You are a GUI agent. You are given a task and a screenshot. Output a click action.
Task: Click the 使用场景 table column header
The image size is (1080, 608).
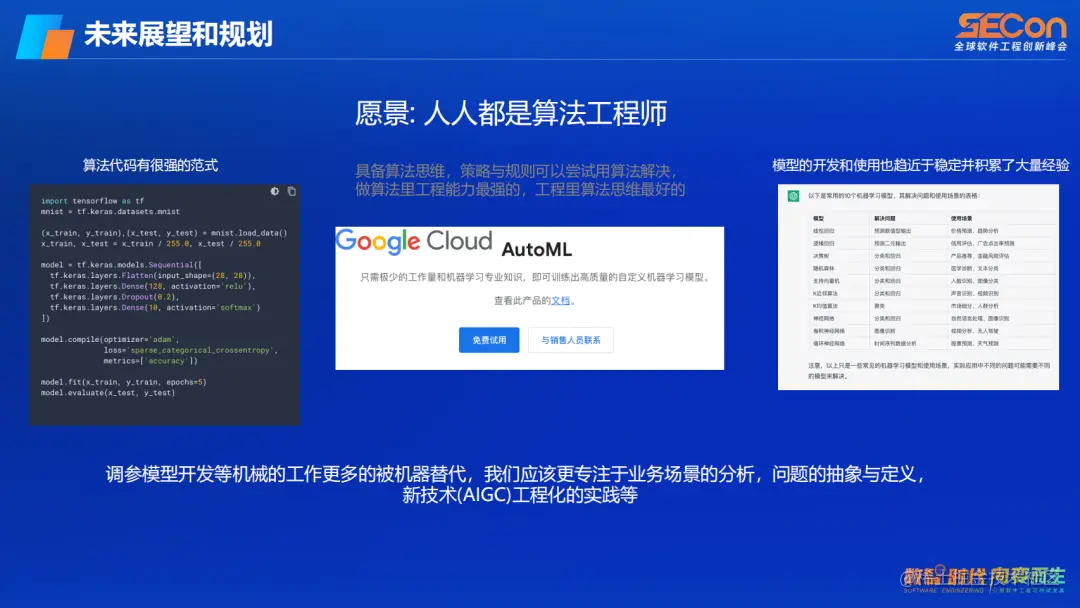(962, 218)
